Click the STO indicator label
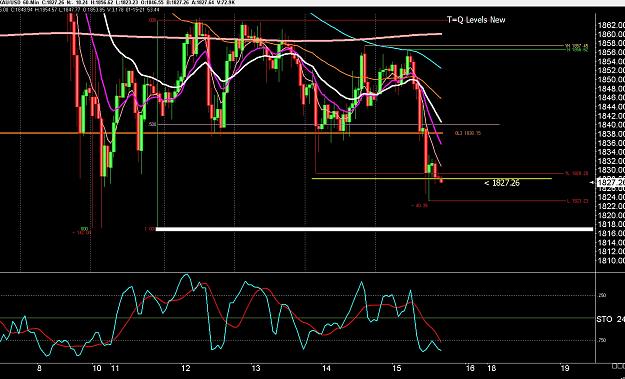Screen dimensions: 625x379 (x=611, y=319)
